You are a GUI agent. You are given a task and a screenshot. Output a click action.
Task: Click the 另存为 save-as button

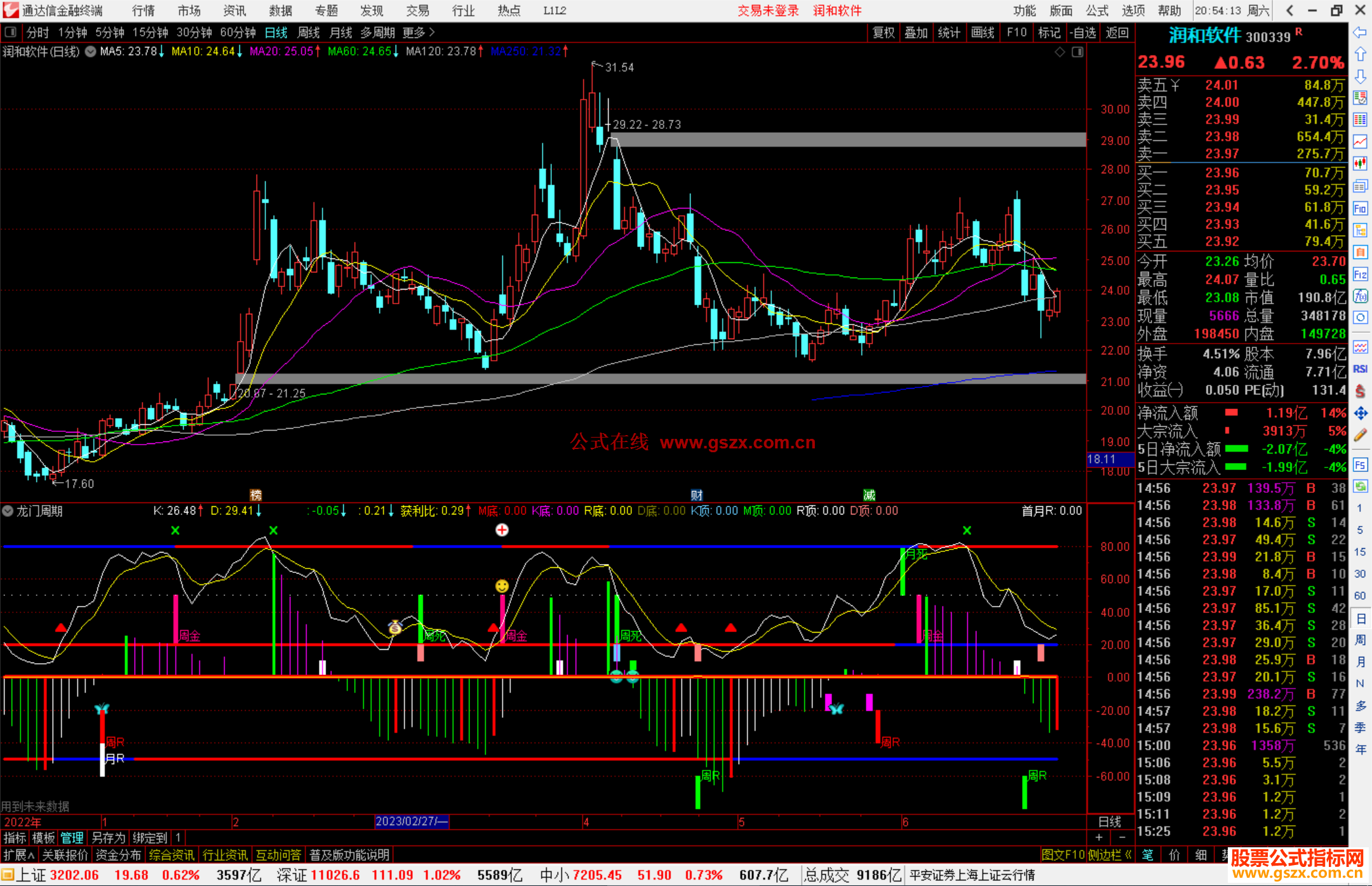tap(108, 838)
